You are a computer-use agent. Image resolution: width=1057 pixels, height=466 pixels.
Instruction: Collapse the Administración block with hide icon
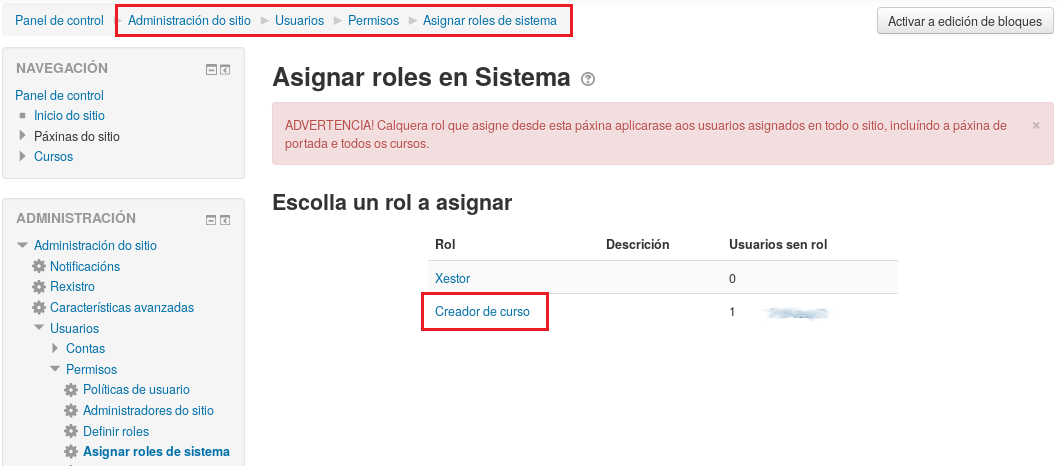[x=211, y=220]
